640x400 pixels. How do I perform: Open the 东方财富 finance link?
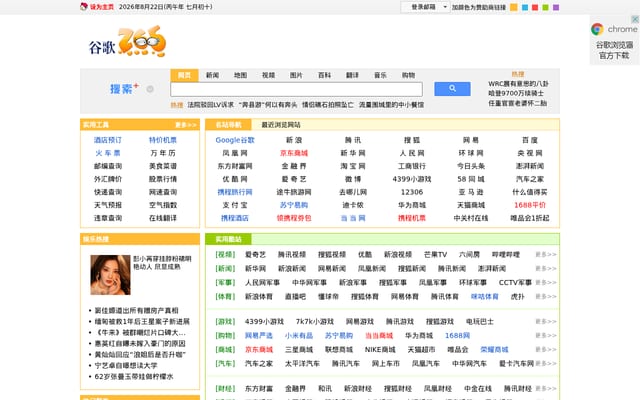coord(259,389)
